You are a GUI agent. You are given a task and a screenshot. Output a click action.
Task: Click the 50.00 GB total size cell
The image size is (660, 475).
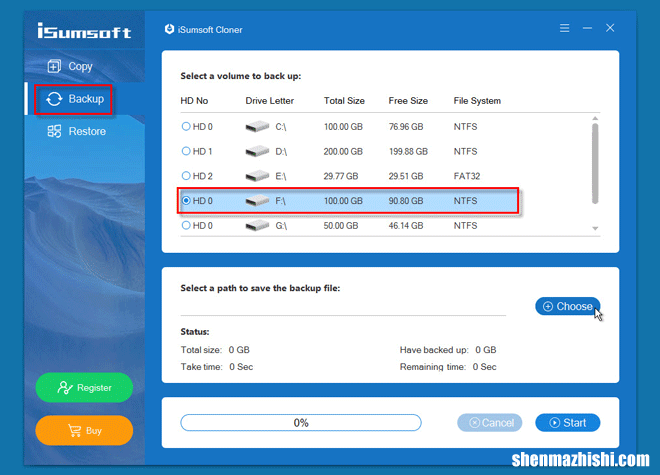coord(341,226)
